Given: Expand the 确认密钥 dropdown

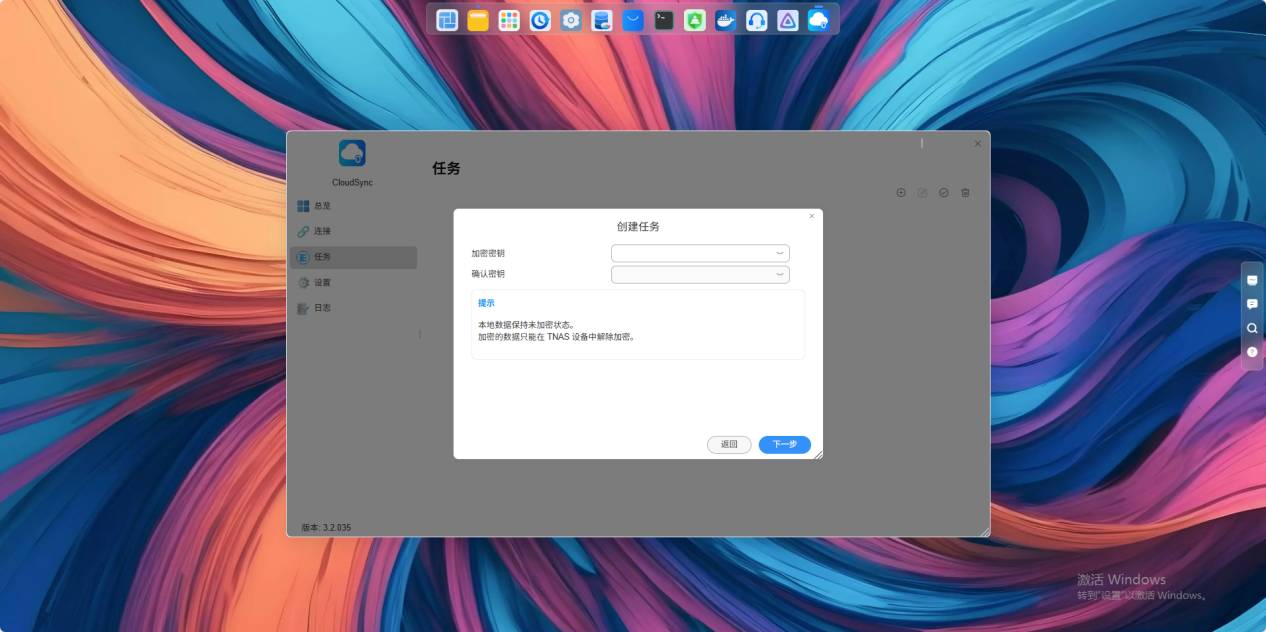Looking at the screenshot, I should tap(779, 274).
